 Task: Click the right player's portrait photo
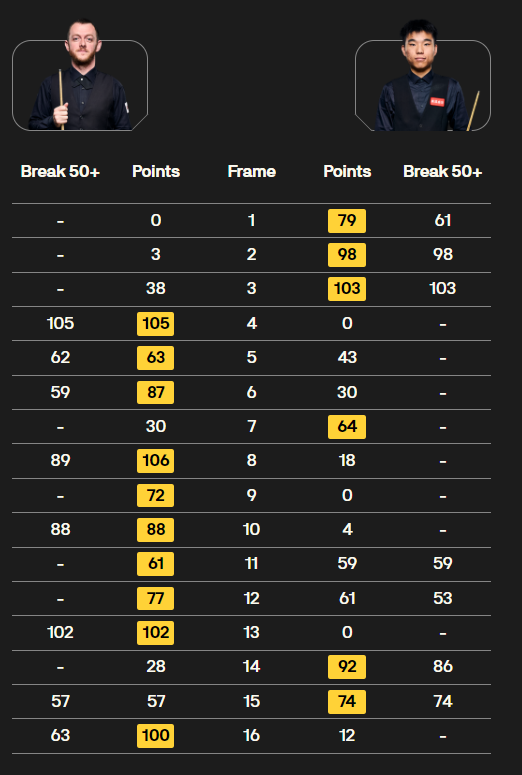click(423, 75)
